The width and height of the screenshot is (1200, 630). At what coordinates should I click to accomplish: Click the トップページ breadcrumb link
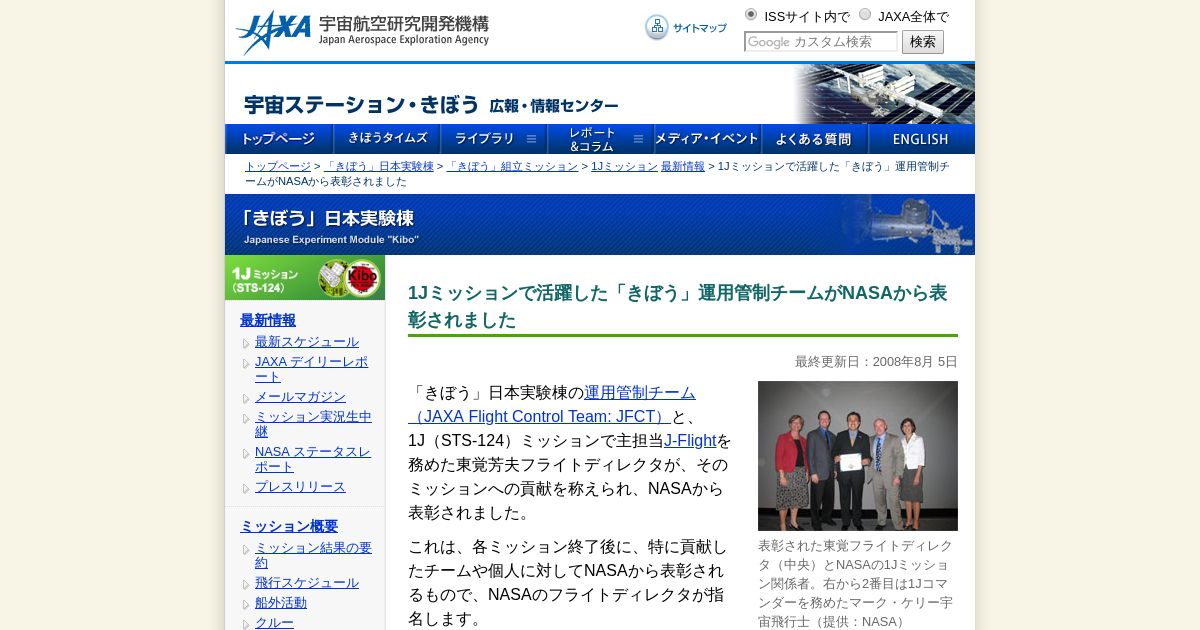pos(278,166)
